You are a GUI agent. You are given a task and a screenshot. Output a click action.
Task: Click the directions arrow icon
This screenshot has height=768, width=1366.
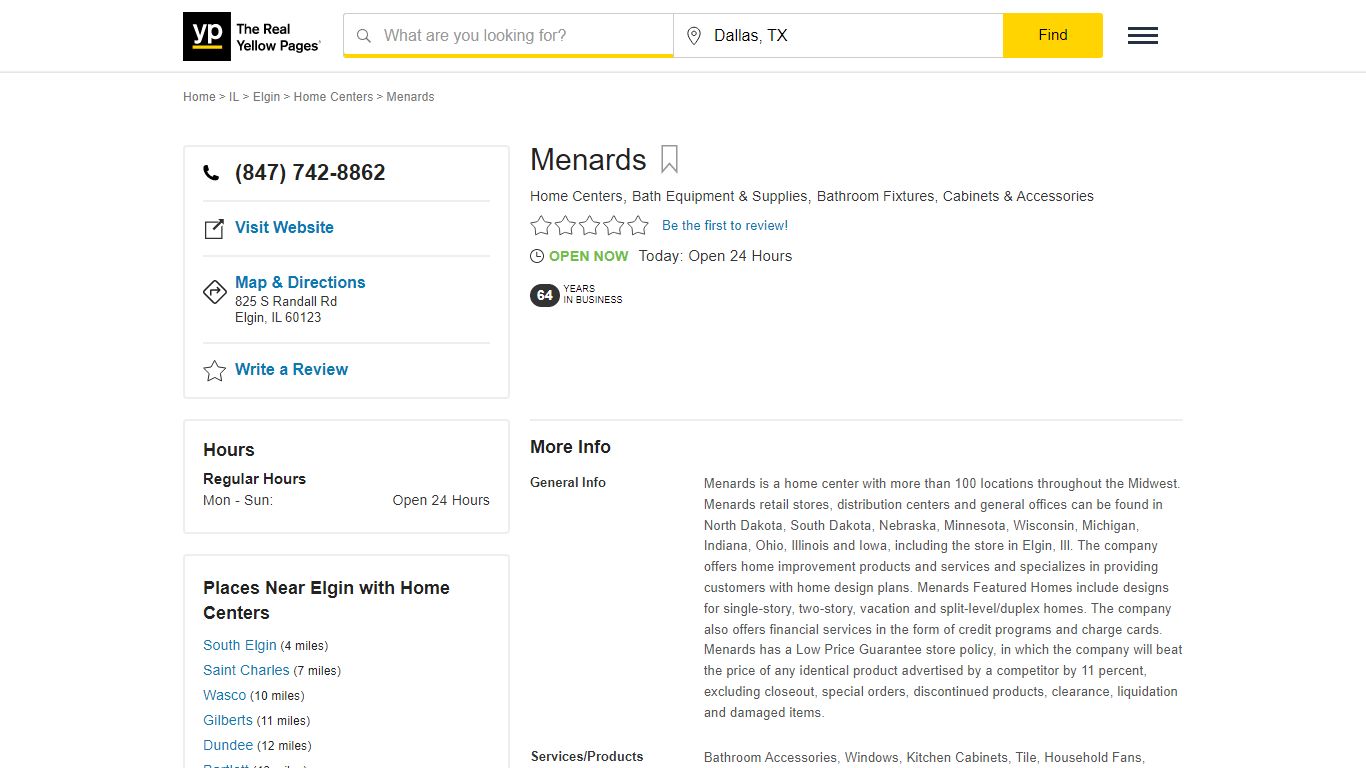215,292
